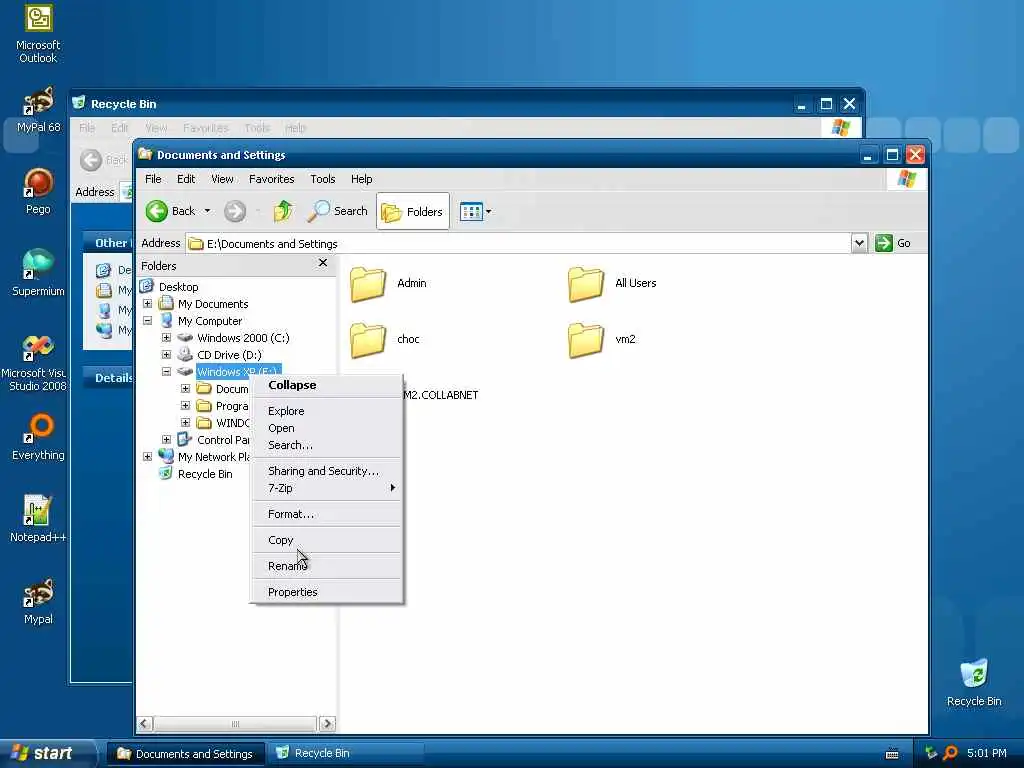Choose Format... in context menu
1024x768 pixels.
pos(327,514)
